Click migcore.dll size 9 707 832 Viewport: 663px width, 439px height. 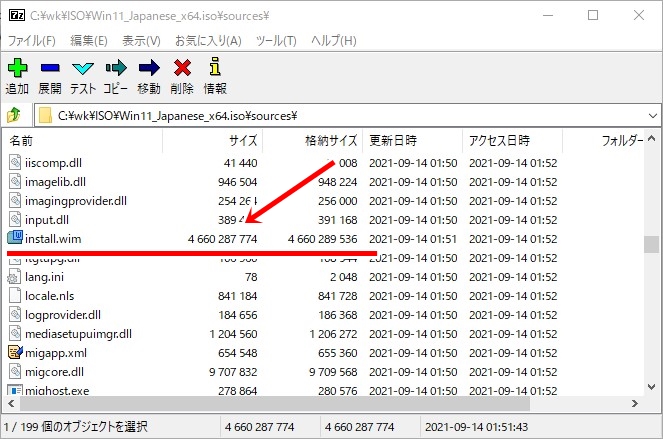(x=233, y=372)
